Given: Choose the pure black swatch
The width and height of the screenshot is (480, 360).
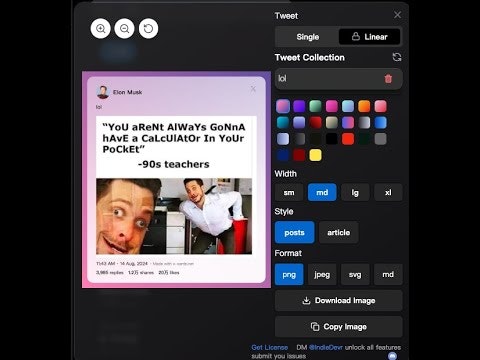Looking at the screenshot, I should (332, 139).
